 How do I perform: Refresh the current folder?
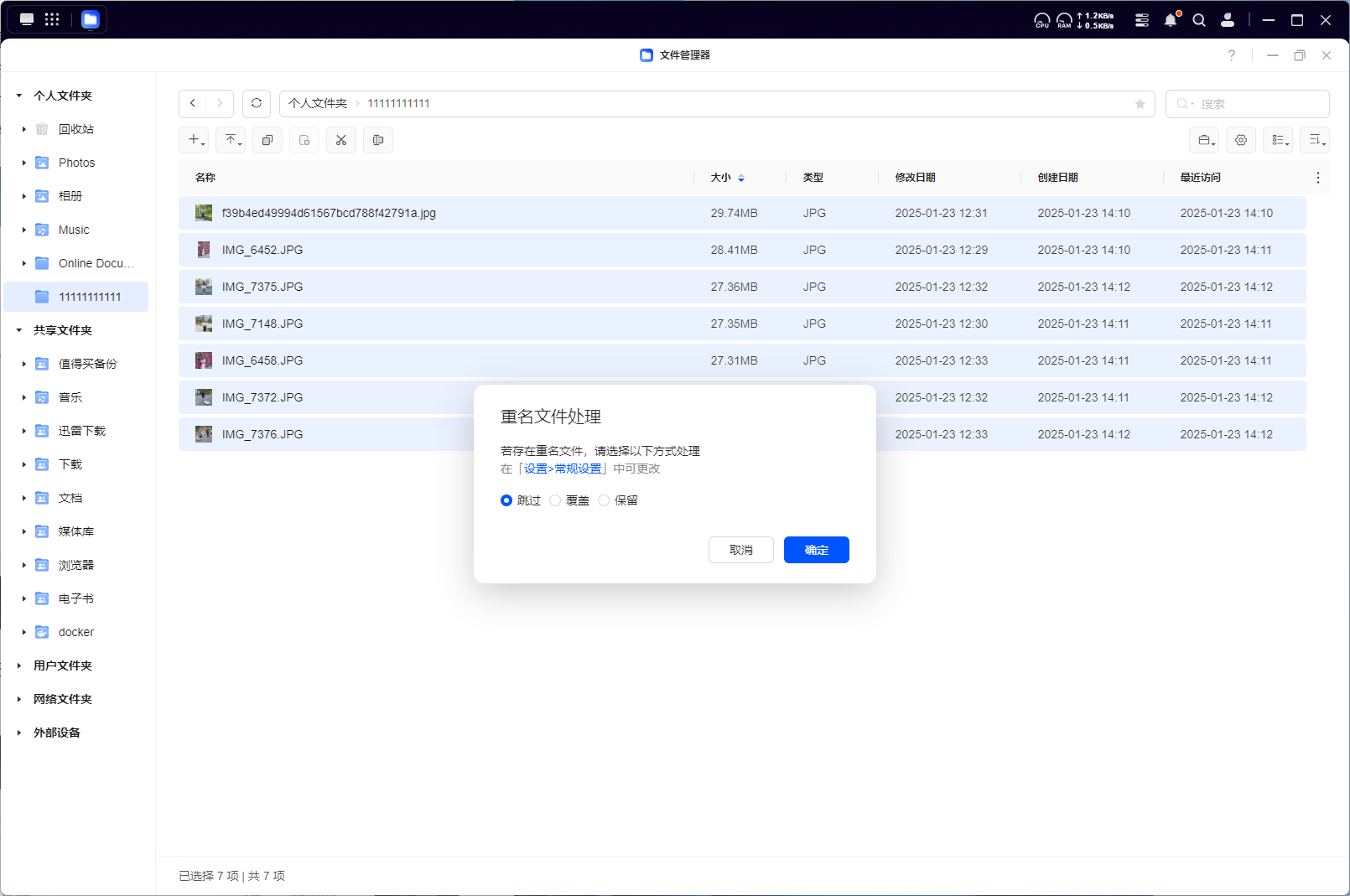[257, 103]
